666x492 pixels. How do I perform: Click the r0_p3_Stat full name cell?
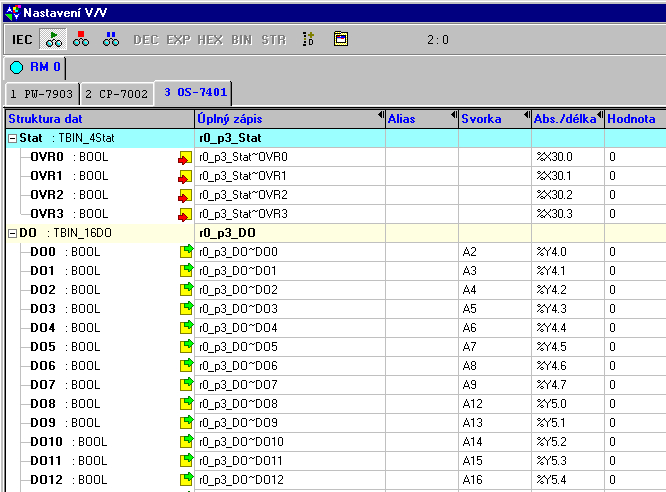click(x=290, y=138)
